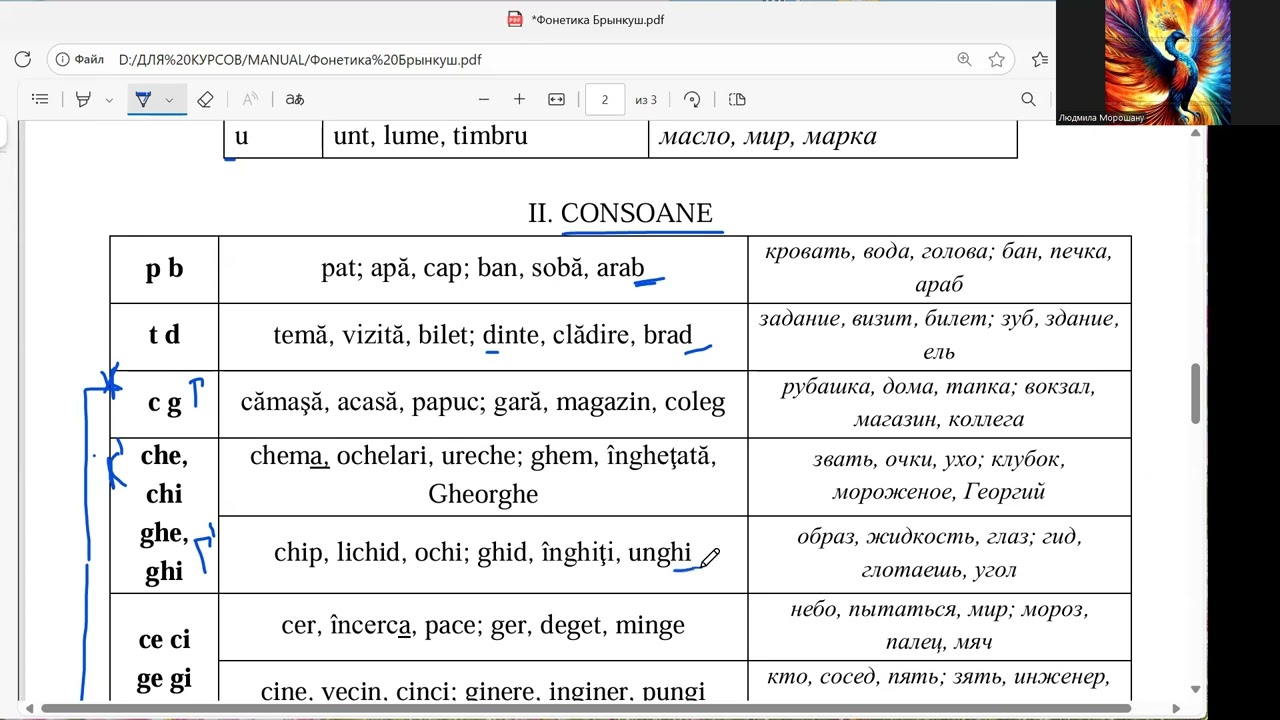Click the cell 'p b'
The image size is (1280, 720).
pos(164,269)
